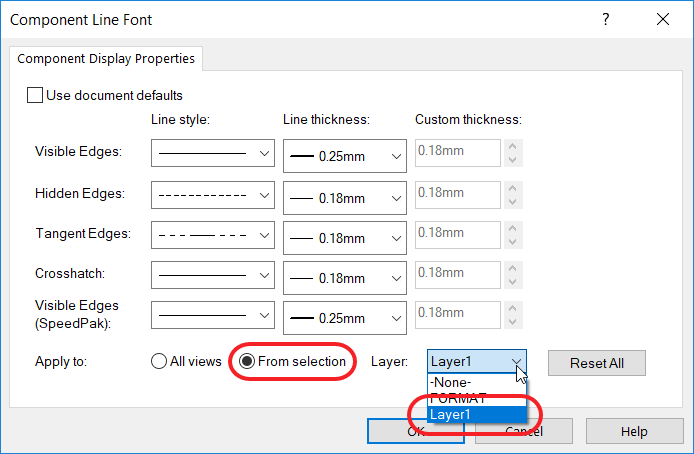The width and height of the screenshot is (694, 454).
Task: Switch to Component Display Properties tab
Action: click(105, 59)
